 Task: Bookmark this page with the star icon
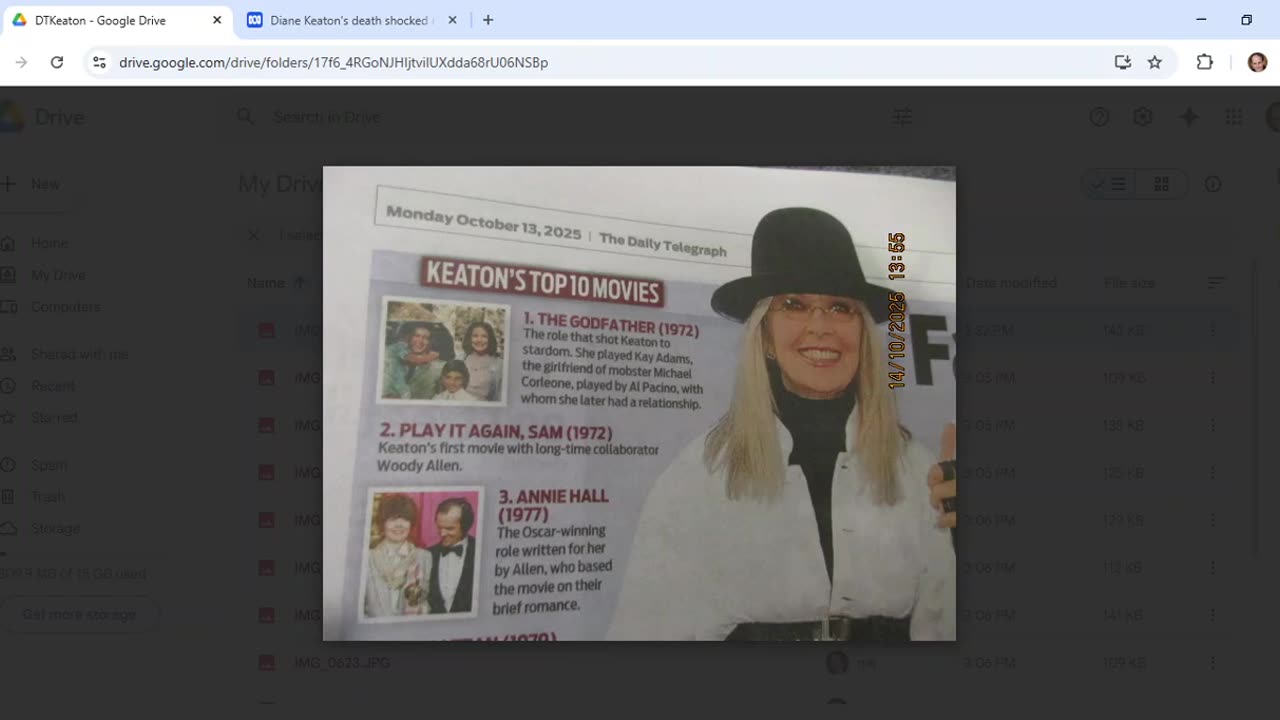(x=1155, y=62)
